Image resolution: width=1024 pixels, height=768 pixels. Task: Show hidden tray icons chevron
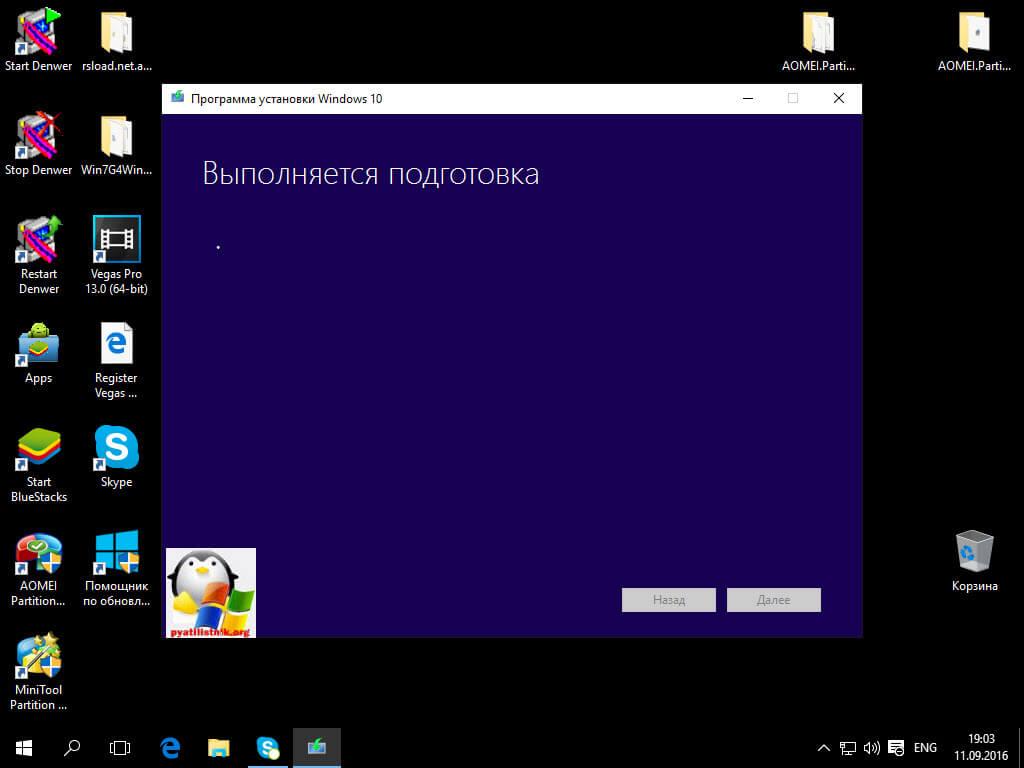coord(824,748)
